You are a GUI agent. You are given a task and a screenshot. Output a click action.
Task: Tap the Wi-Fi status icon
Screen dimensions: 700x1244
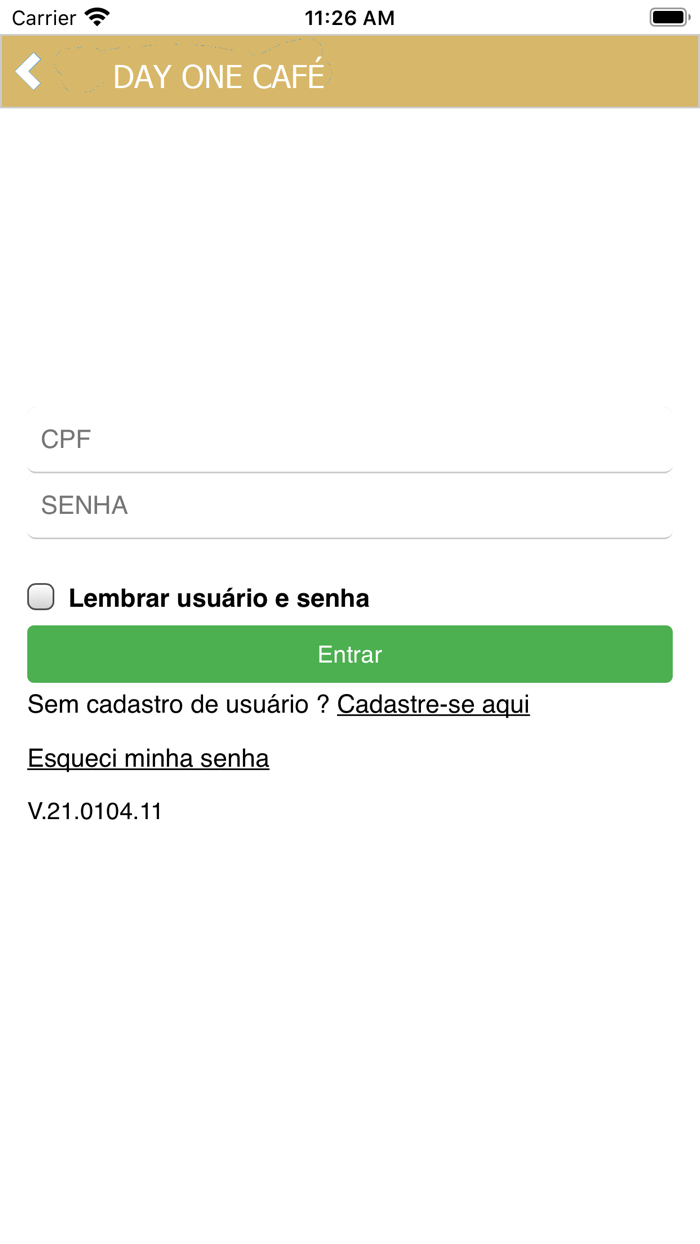[97, 17]
